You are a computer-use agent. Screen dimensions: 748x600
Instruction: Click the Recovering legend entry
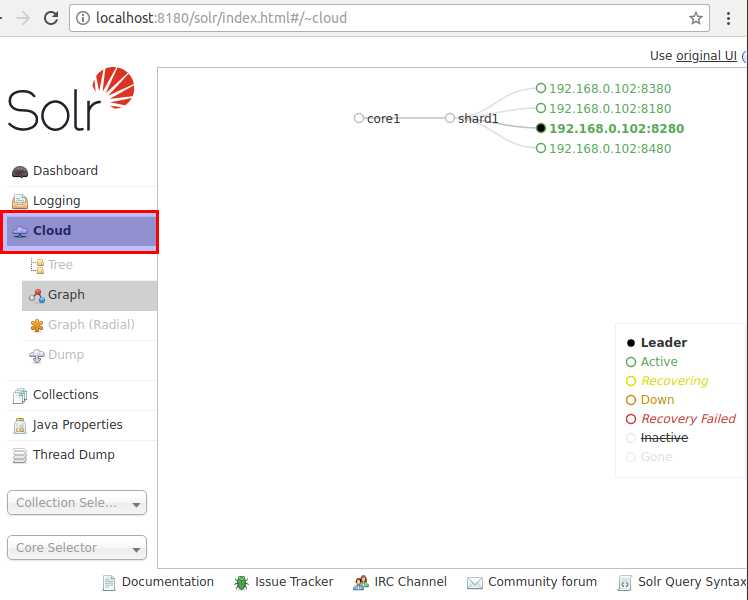pos(667,381)
